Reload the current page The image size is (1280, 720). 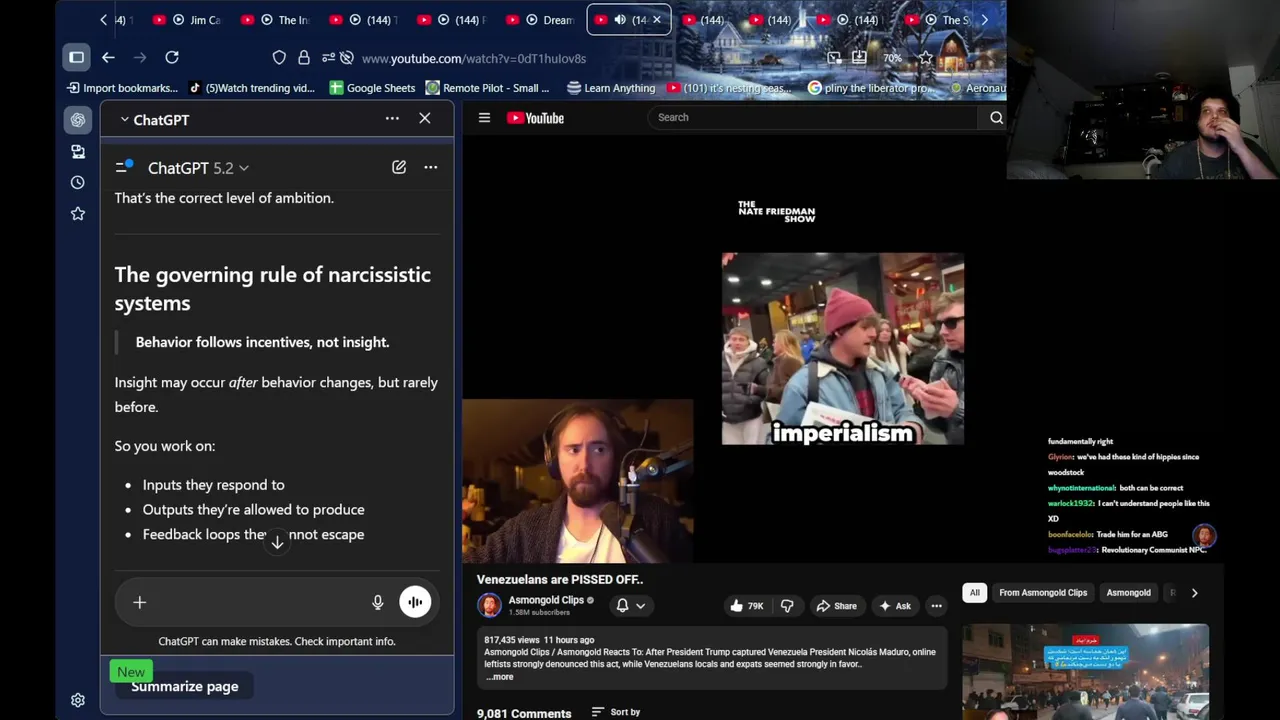tap(172, 58)
